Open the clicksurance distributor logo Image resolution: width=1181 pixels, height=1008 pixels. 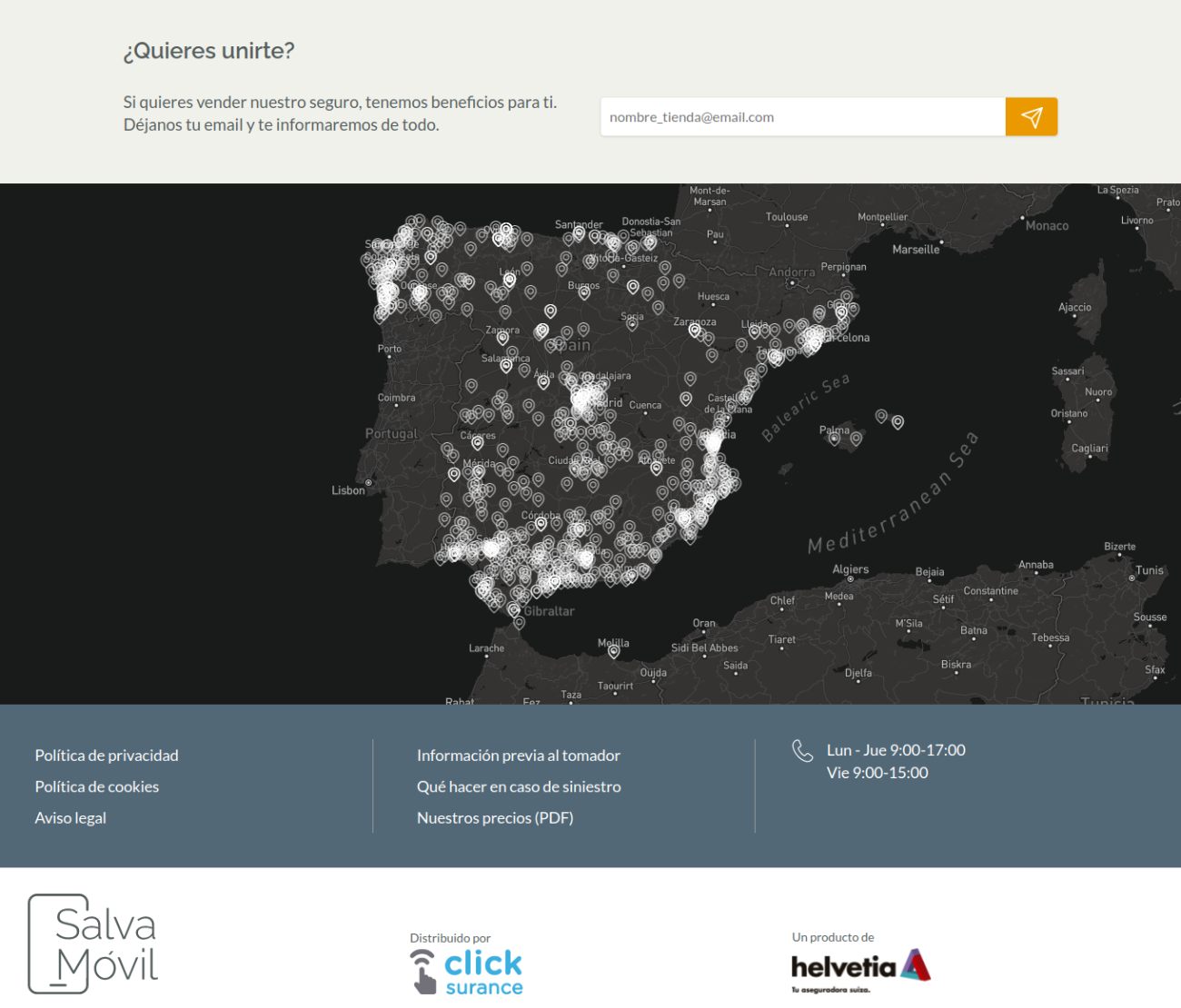click(466, 972)
